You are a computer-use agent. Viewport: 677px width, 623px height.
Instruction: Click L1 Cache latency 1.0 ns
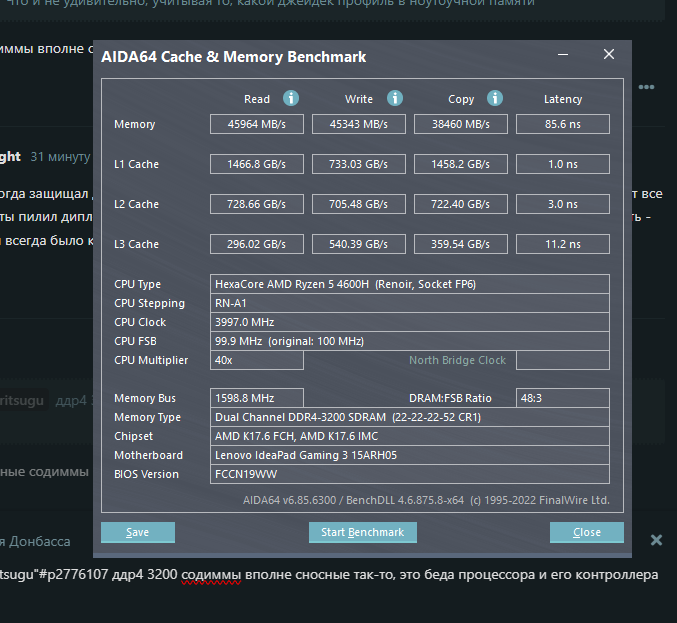tap(563, 164)
